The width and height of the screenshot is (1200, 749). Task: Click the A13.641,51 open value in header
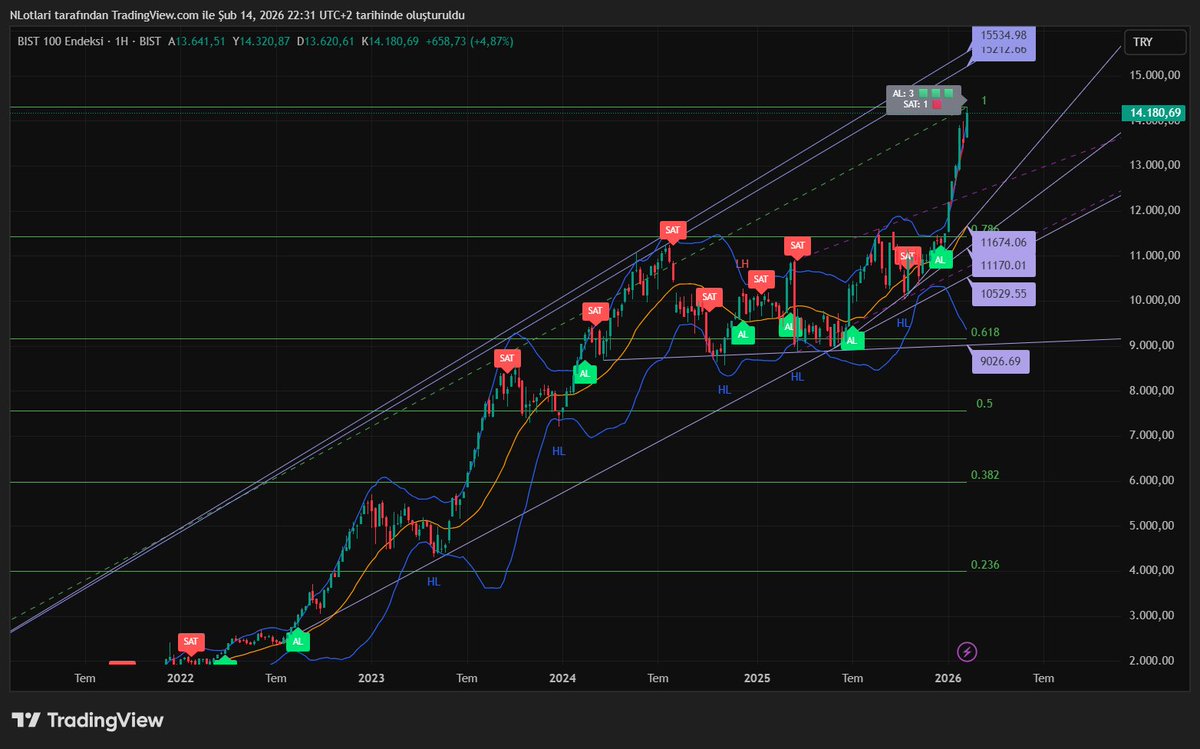pos(197,41)
